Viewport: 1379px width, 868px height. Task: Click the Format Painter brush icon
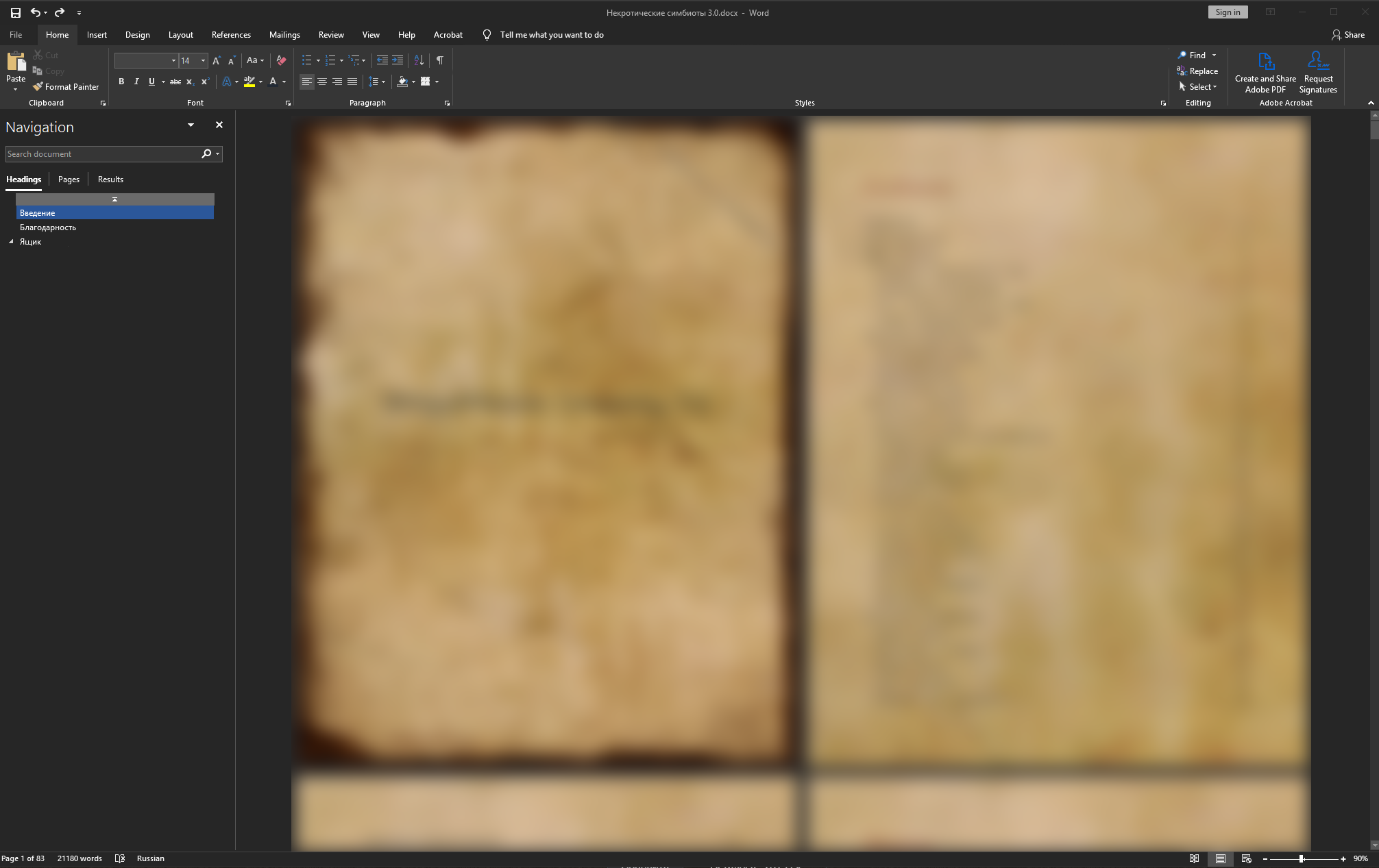coord(38,87)
